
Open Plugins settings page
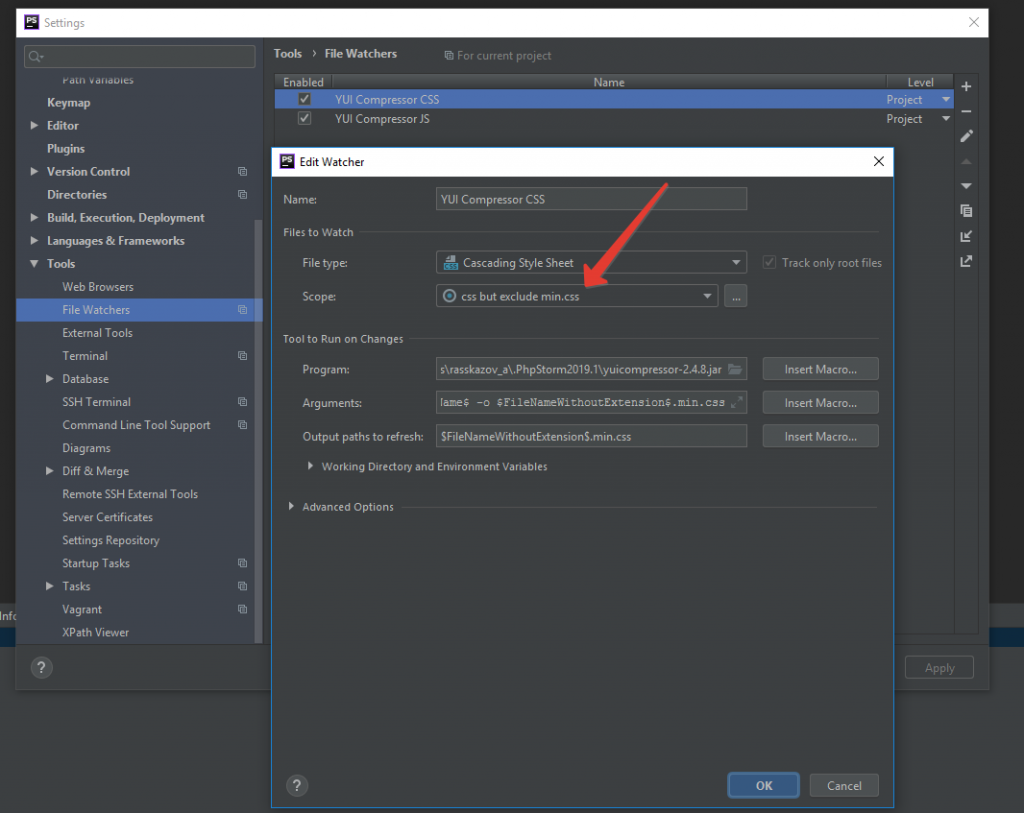pyautogui.click(x=66, y=149)
